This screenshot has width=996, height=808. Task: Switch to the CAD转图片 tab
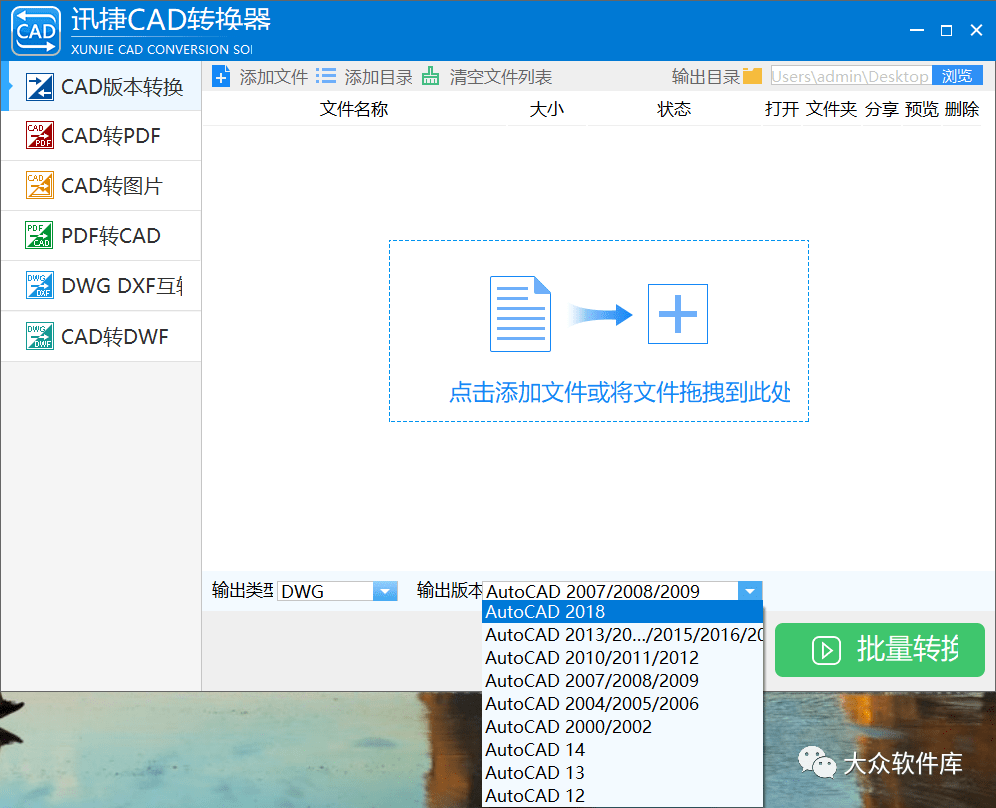pyautogui.click(x=102, y=185)
